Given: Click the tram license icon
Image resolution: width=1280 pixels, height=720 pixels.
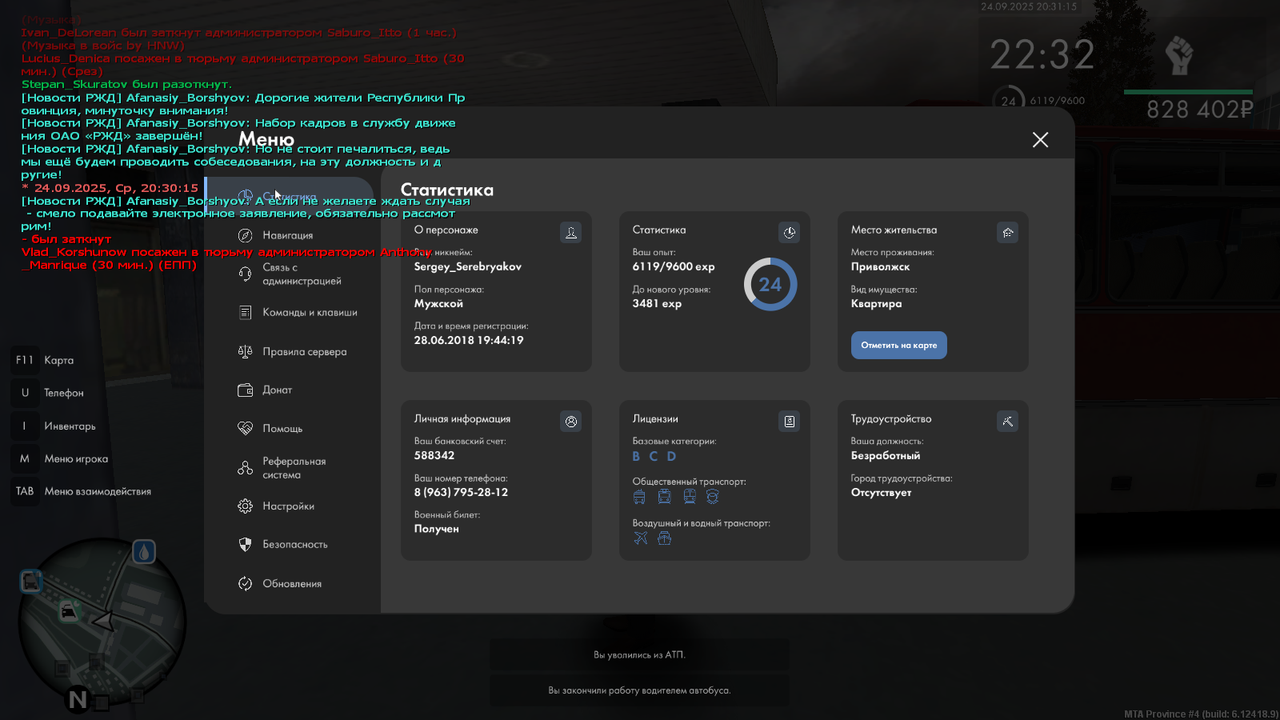Looking at the screenshot, I should tap(689, 497).
